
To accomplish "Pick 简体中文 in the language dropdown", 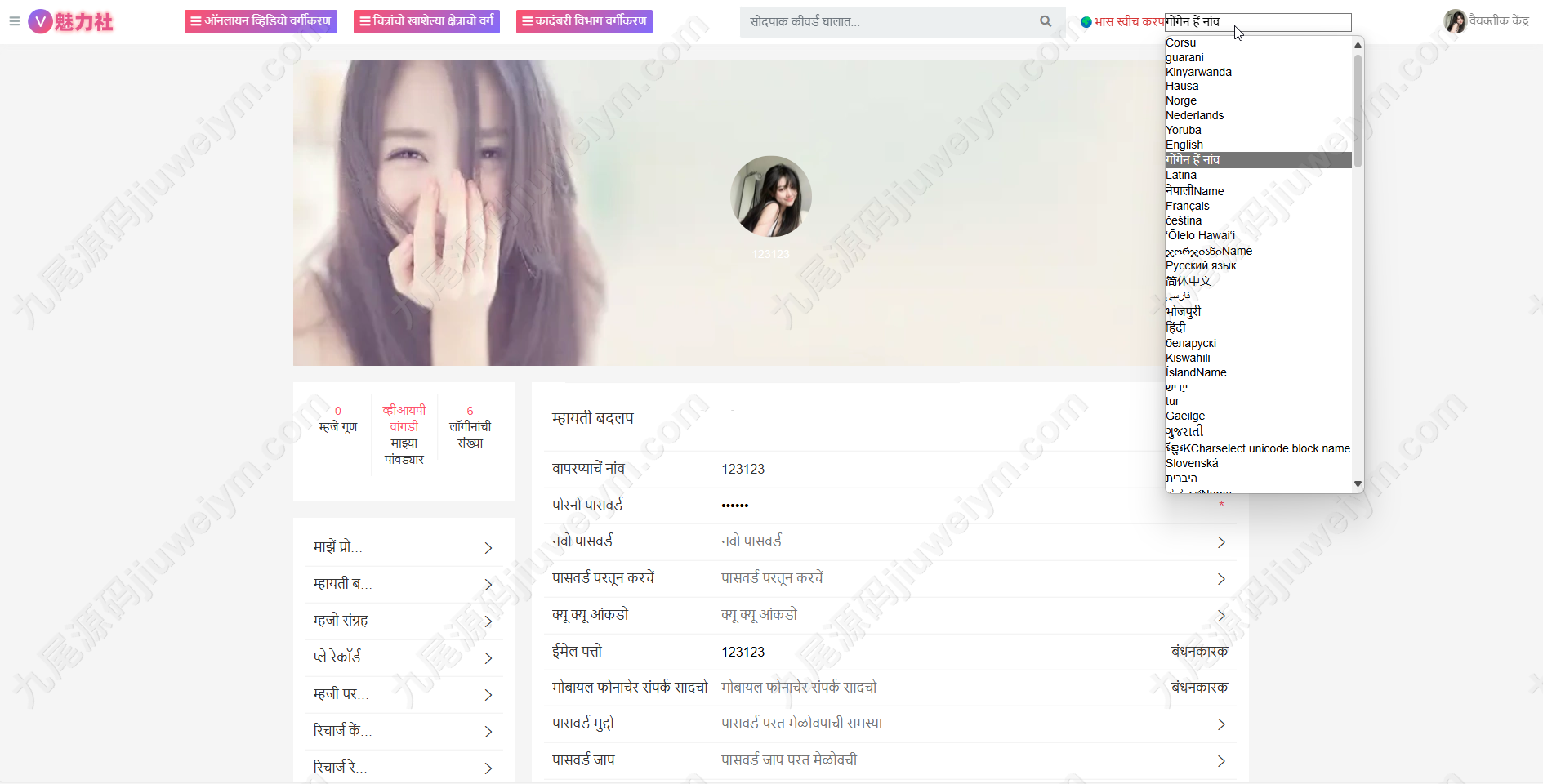I will [x=1188, y=281].
